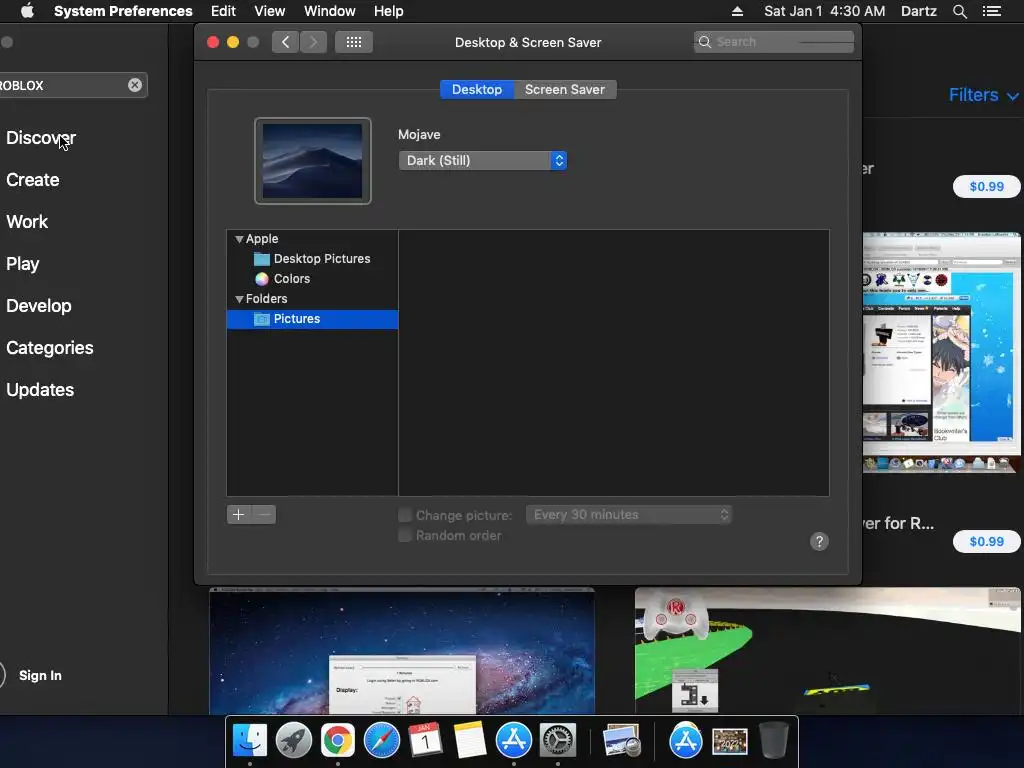The height and width of the screenshot is (768, 1024).
Task: Select the Pictures folder row
Action: pyautogui.click(x=312, y=319)
